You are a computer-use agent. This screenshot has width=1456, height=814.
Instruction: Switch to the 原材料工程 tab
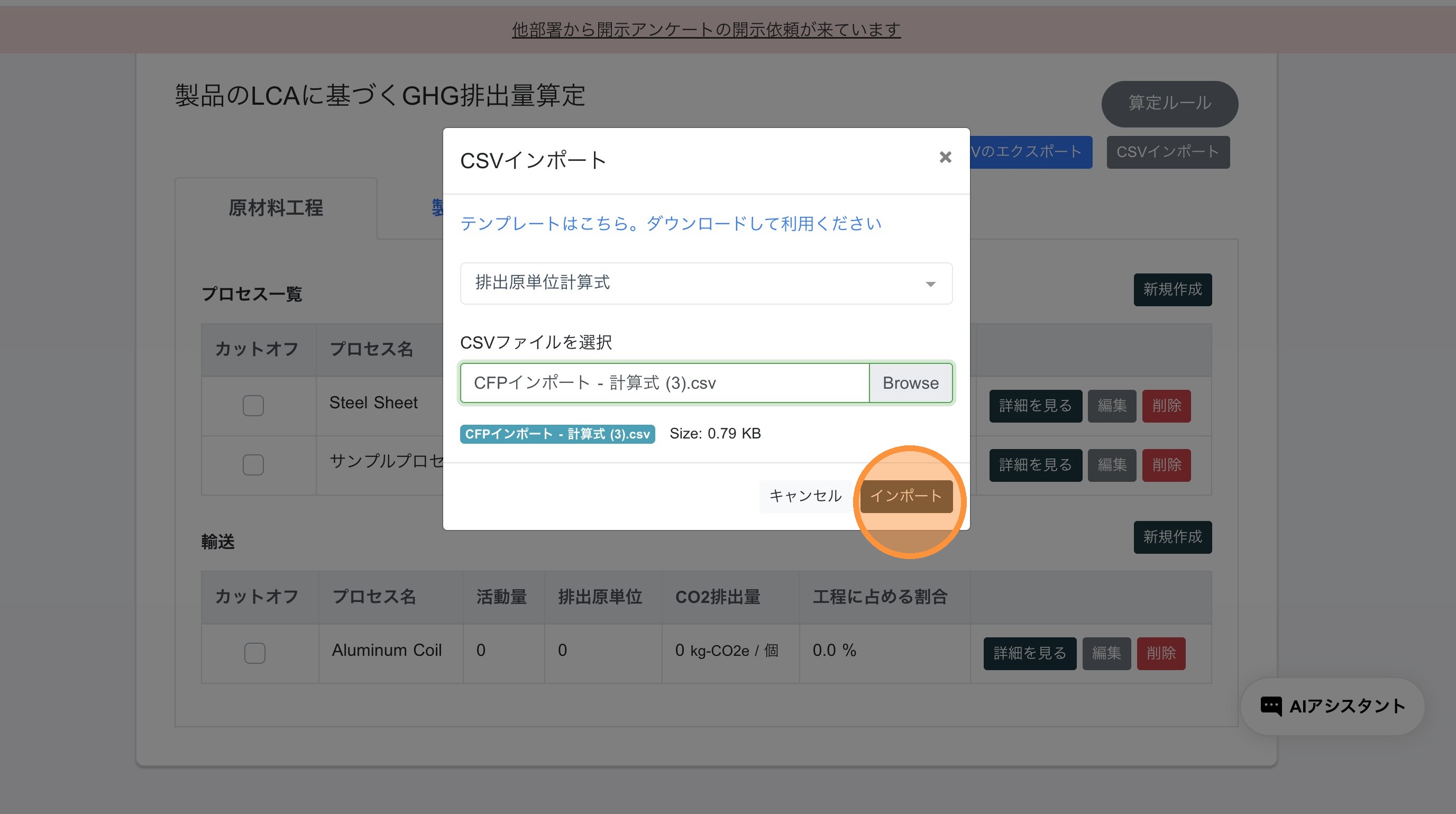pyautogui.click(x=276, y=208)
